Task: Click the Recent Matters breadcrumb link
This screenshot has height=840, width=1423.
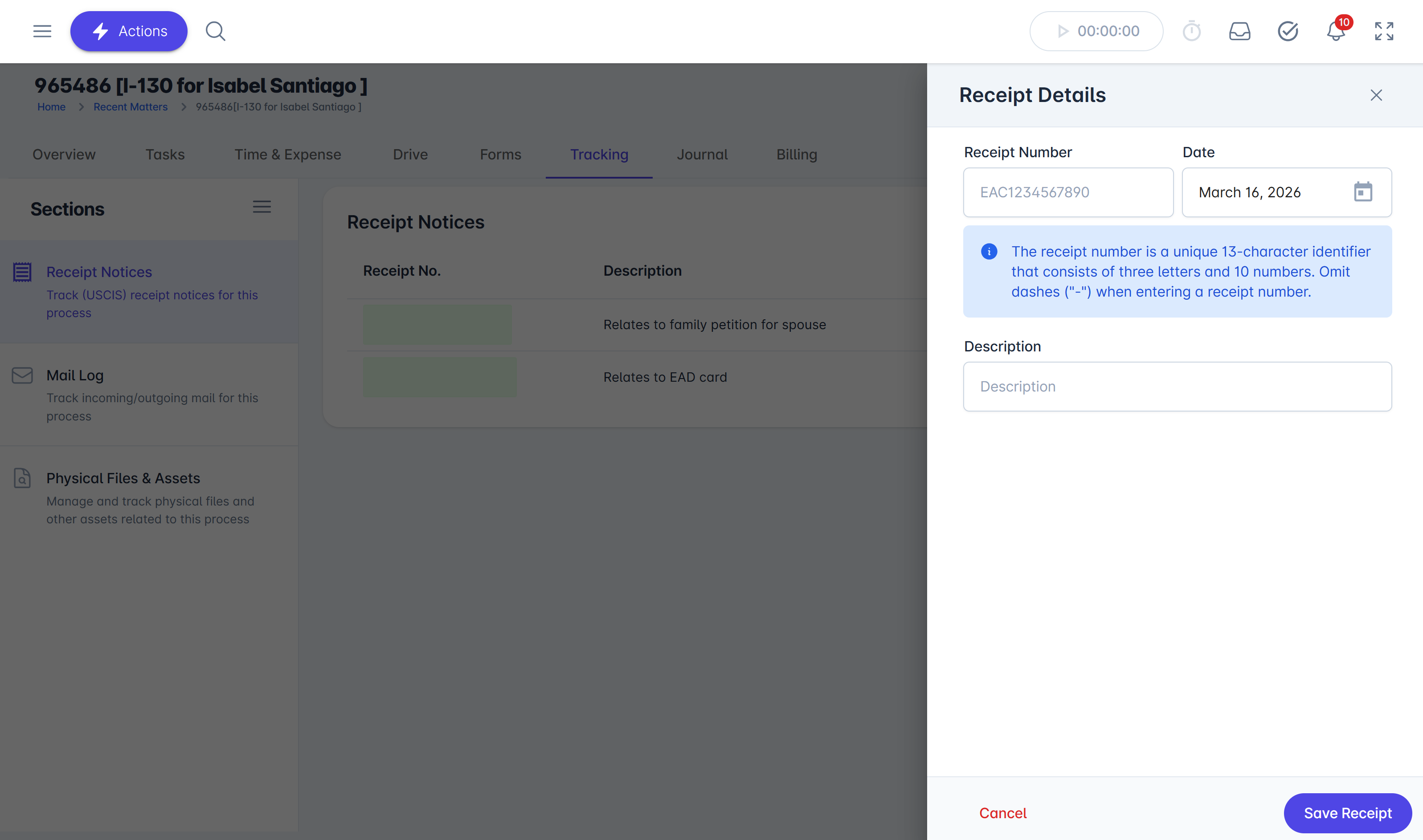Action: [130, 107]
